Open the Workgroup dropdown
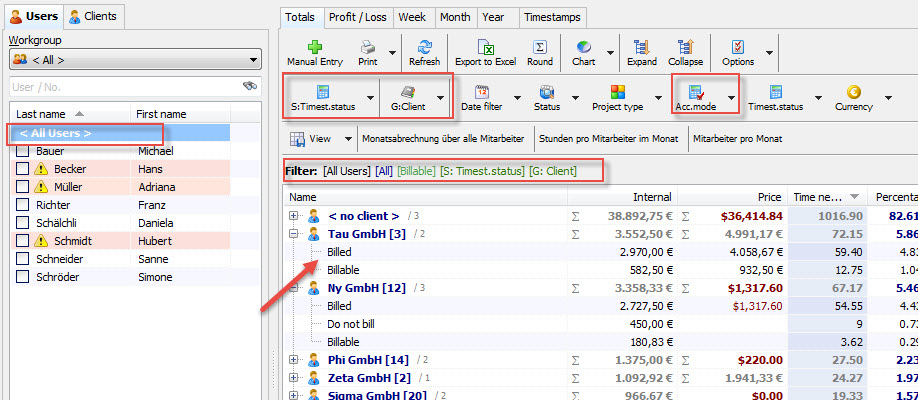 coord(134,60)
